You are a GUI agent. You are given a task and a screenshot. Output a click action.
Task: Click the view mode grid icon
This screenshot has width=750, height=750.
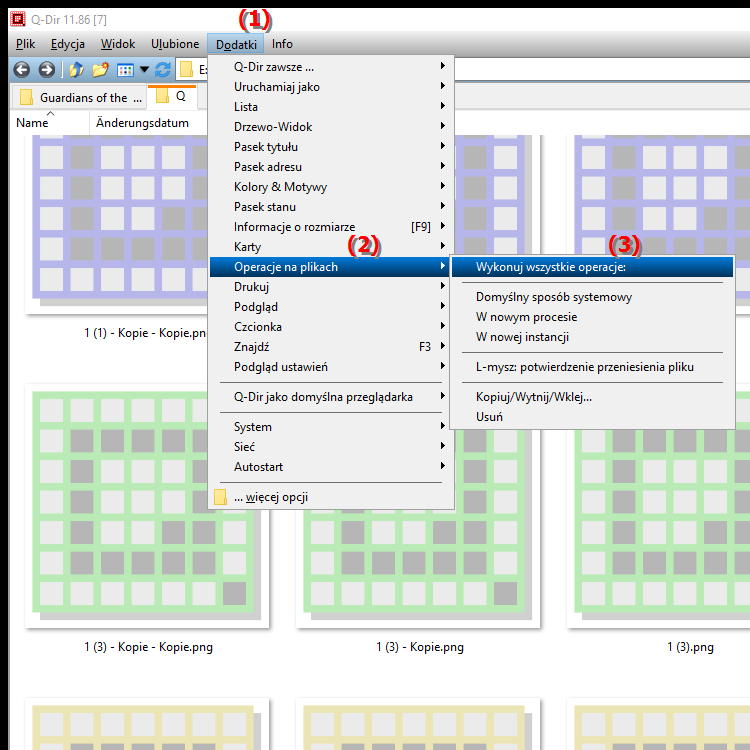(x=125, y=70)
